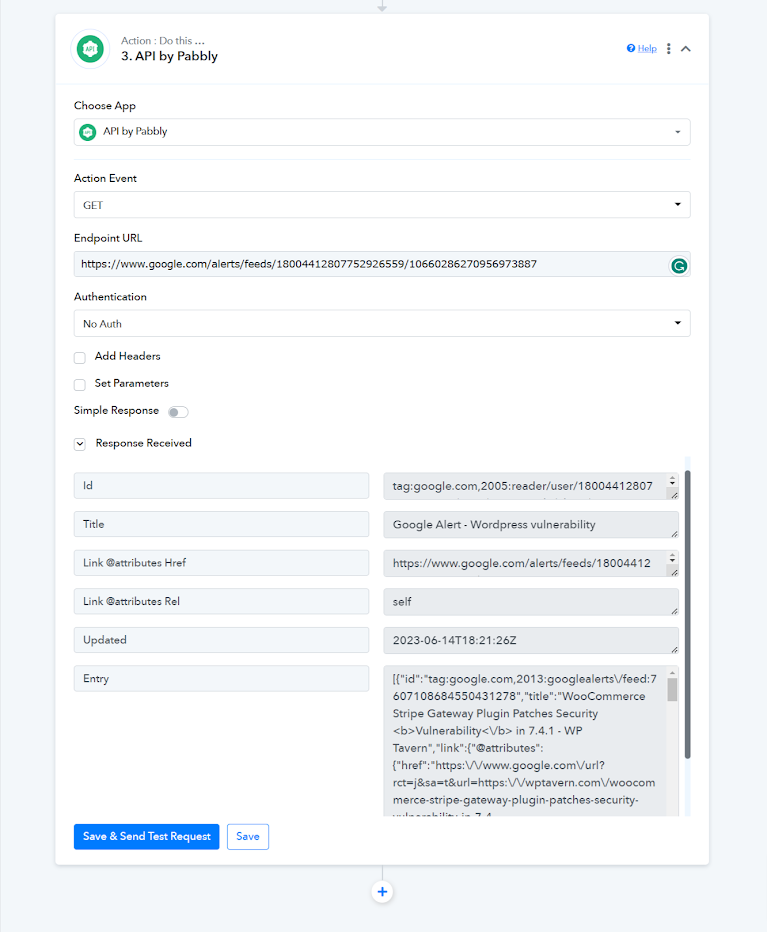Click the Authentication dropdown caret arrow
The image size is (767, 932).
click(677, 323)
